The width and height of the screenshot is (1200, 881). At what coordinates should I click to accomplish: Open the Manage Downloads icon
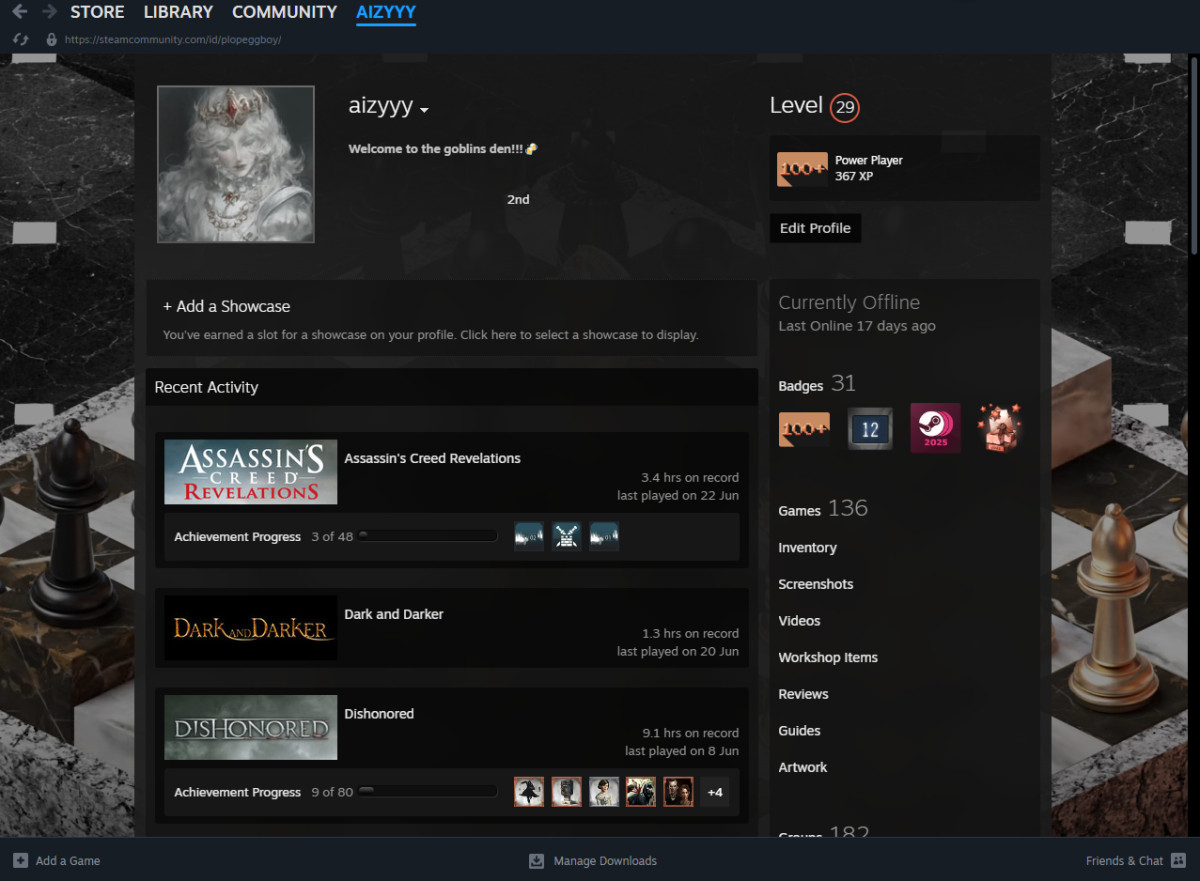[x=536, y=860]
